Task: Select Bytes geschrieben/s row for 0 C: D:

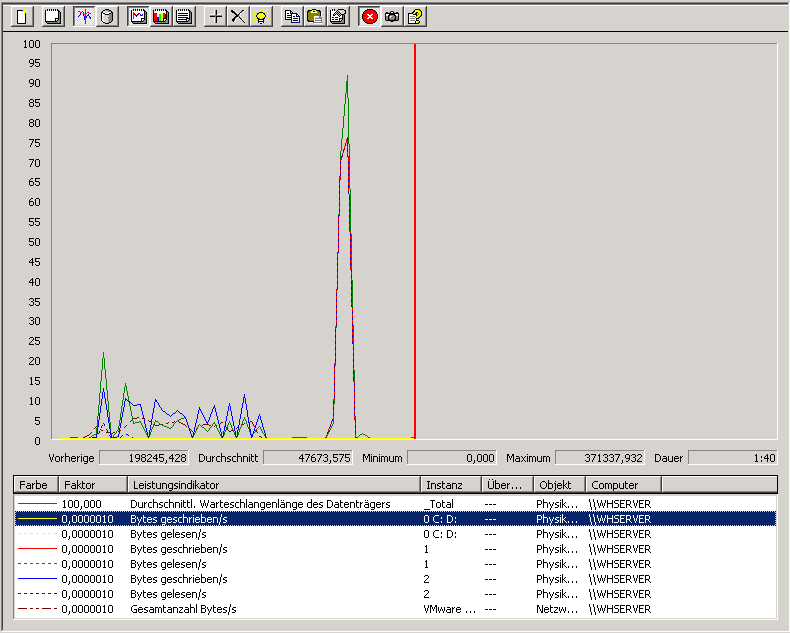Action: [396, 519]
